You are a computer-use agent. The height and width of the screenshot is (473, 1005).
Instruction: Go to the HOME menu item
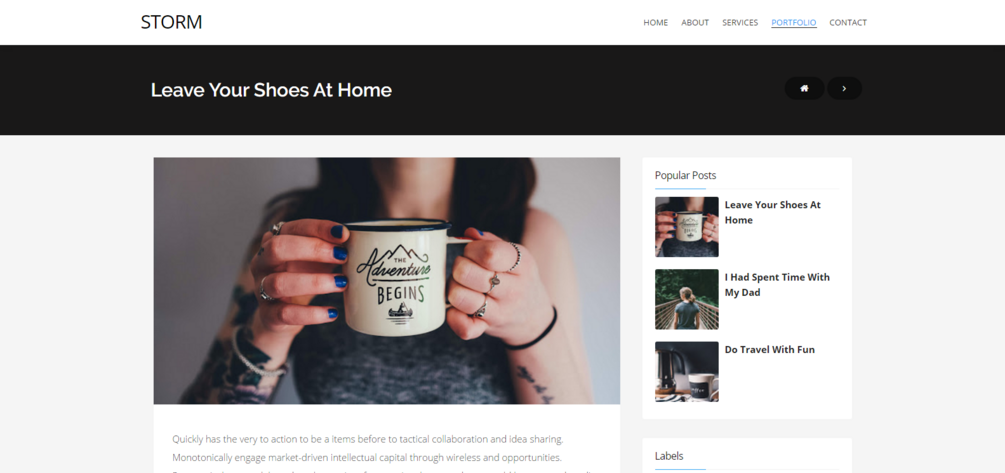point(655,22)
